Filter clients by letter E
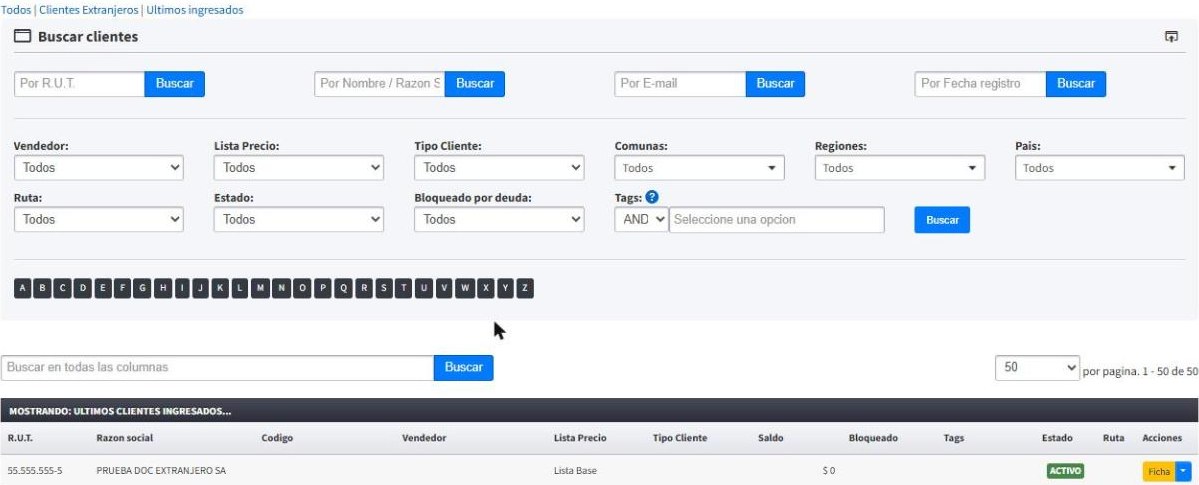The height and width of the screenshot is (485, 1199). (102, 288)
